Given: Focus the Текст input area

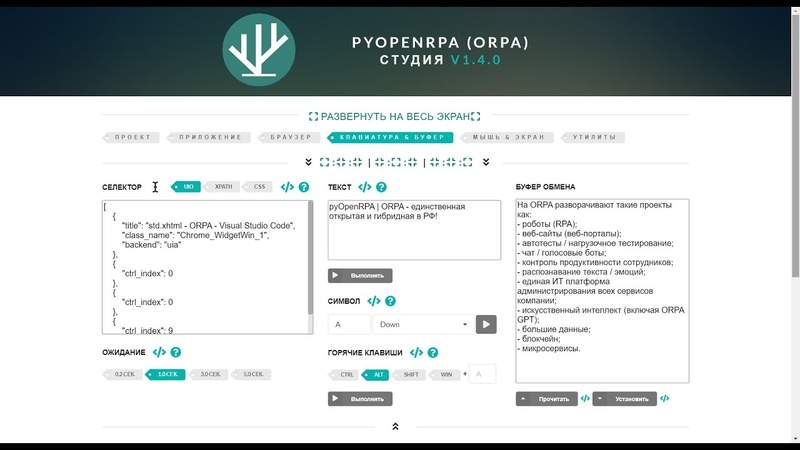Looking at the screenshot, I should click(x=414, y=230).
